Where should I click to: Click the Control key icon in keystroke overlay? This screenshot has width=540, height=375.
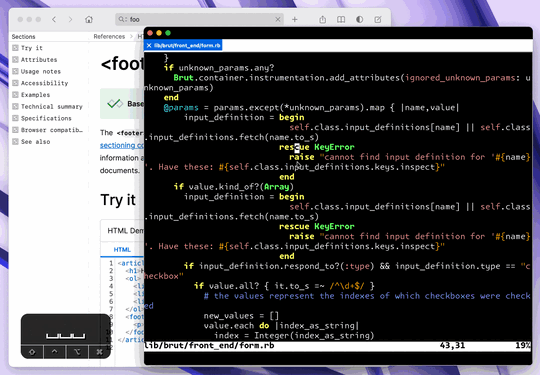(x=54, y=352)
